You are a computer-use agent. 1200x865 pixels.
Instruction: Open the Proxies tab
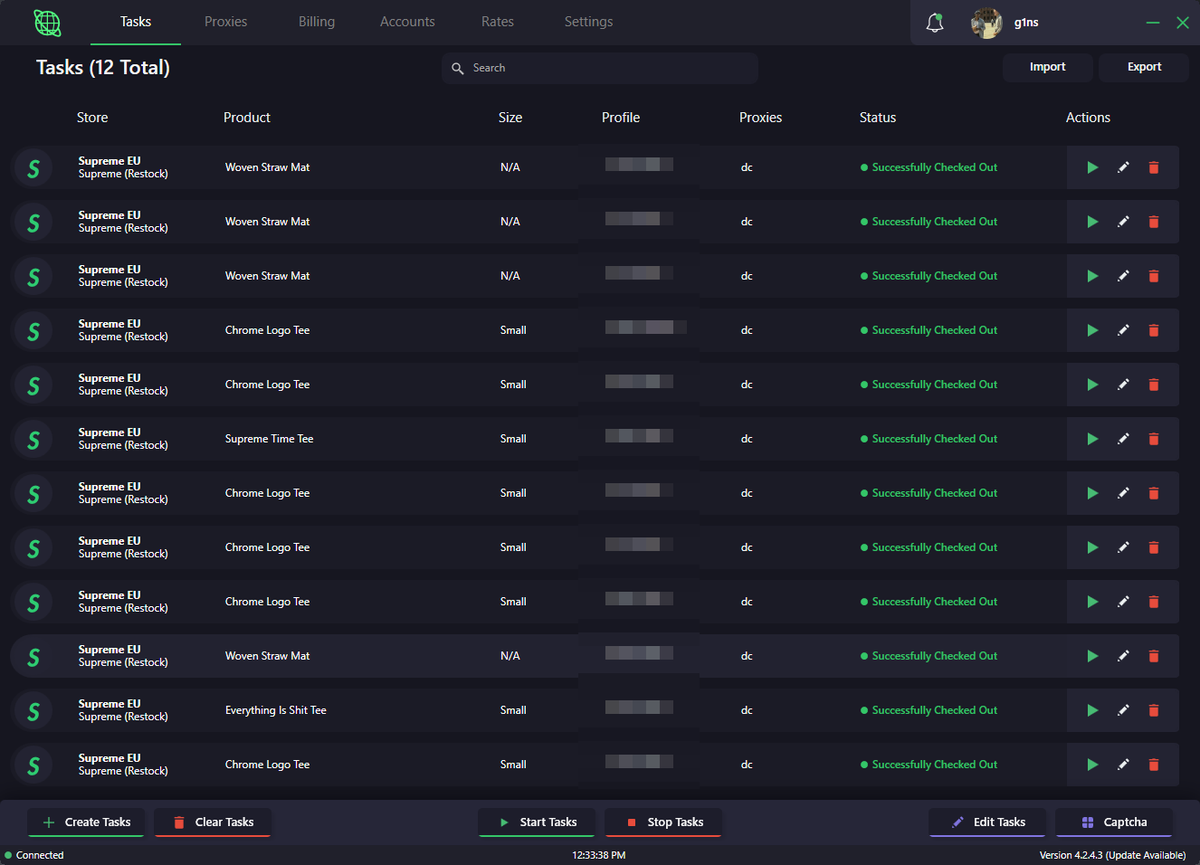[226, 22]
